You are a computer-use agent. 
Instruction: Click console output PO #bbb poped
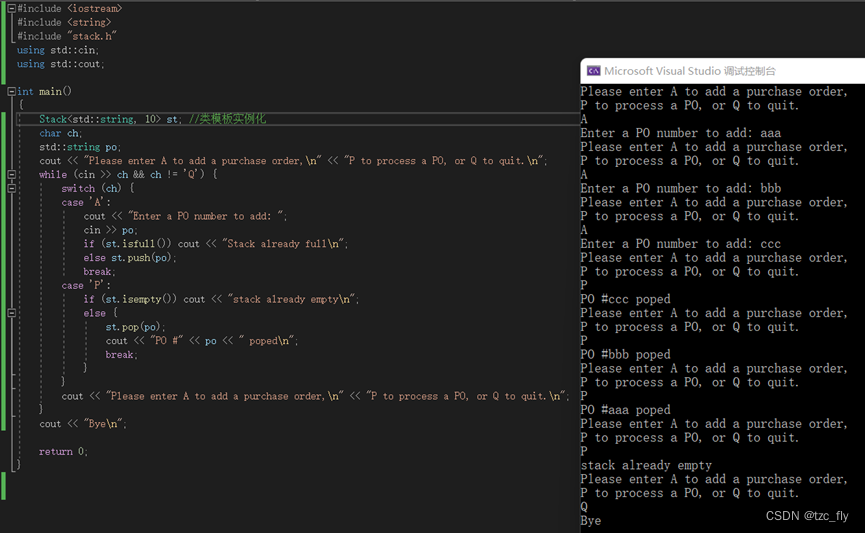click(626, 354)
